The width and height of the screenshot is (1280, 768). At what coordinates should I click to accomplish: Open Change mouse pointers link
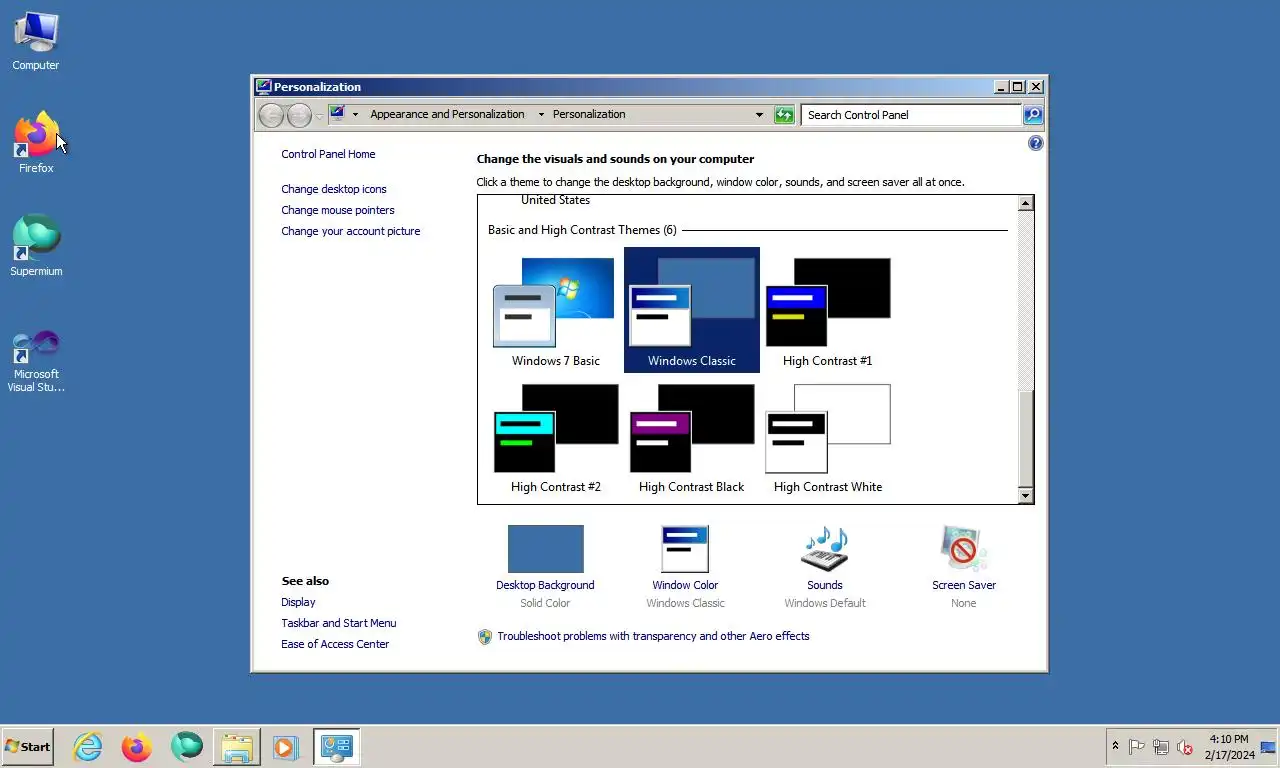337,210
